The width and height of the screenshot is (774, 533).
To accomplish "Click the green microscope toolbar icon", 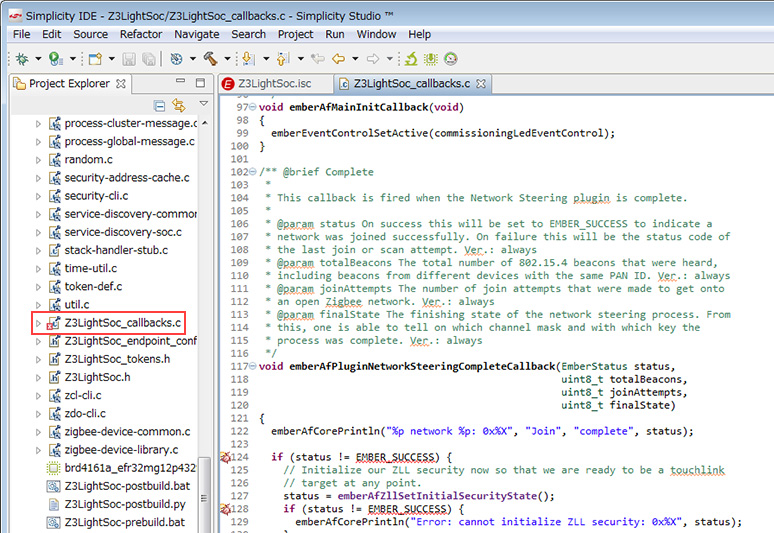I will (411, 59).
